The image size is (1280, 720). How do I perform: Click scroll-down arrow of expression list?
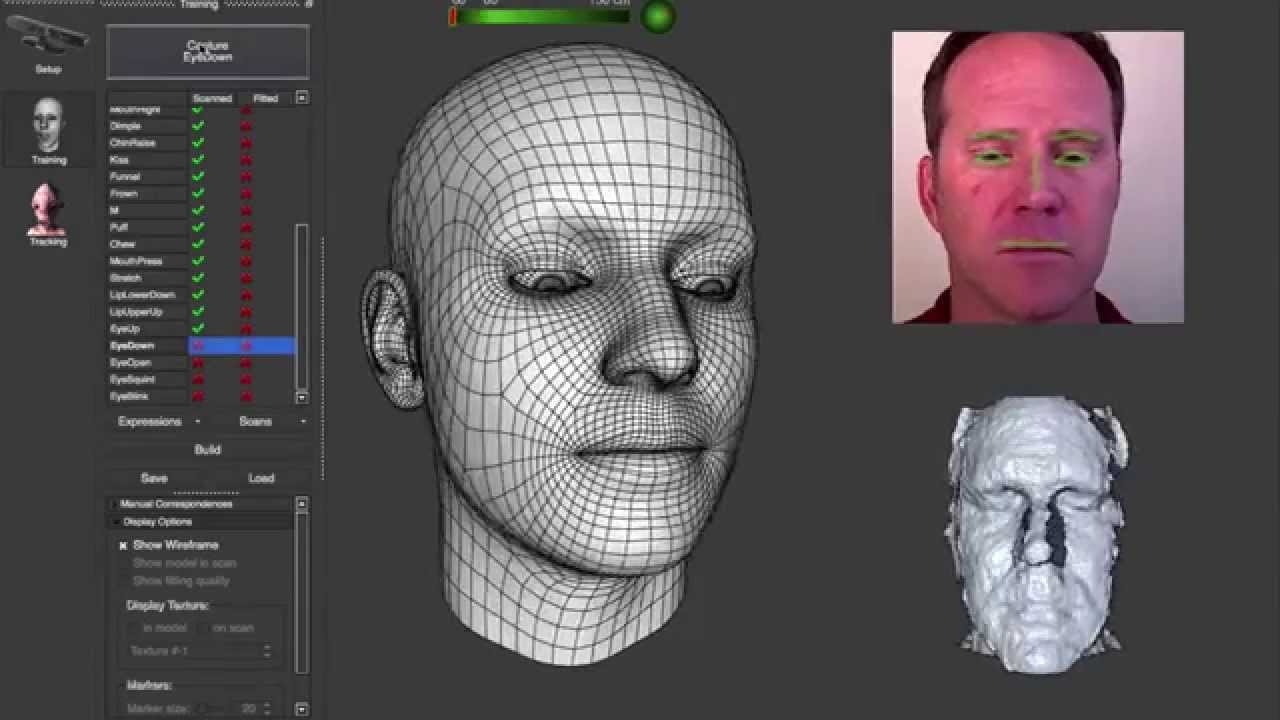tap(302, 397)
